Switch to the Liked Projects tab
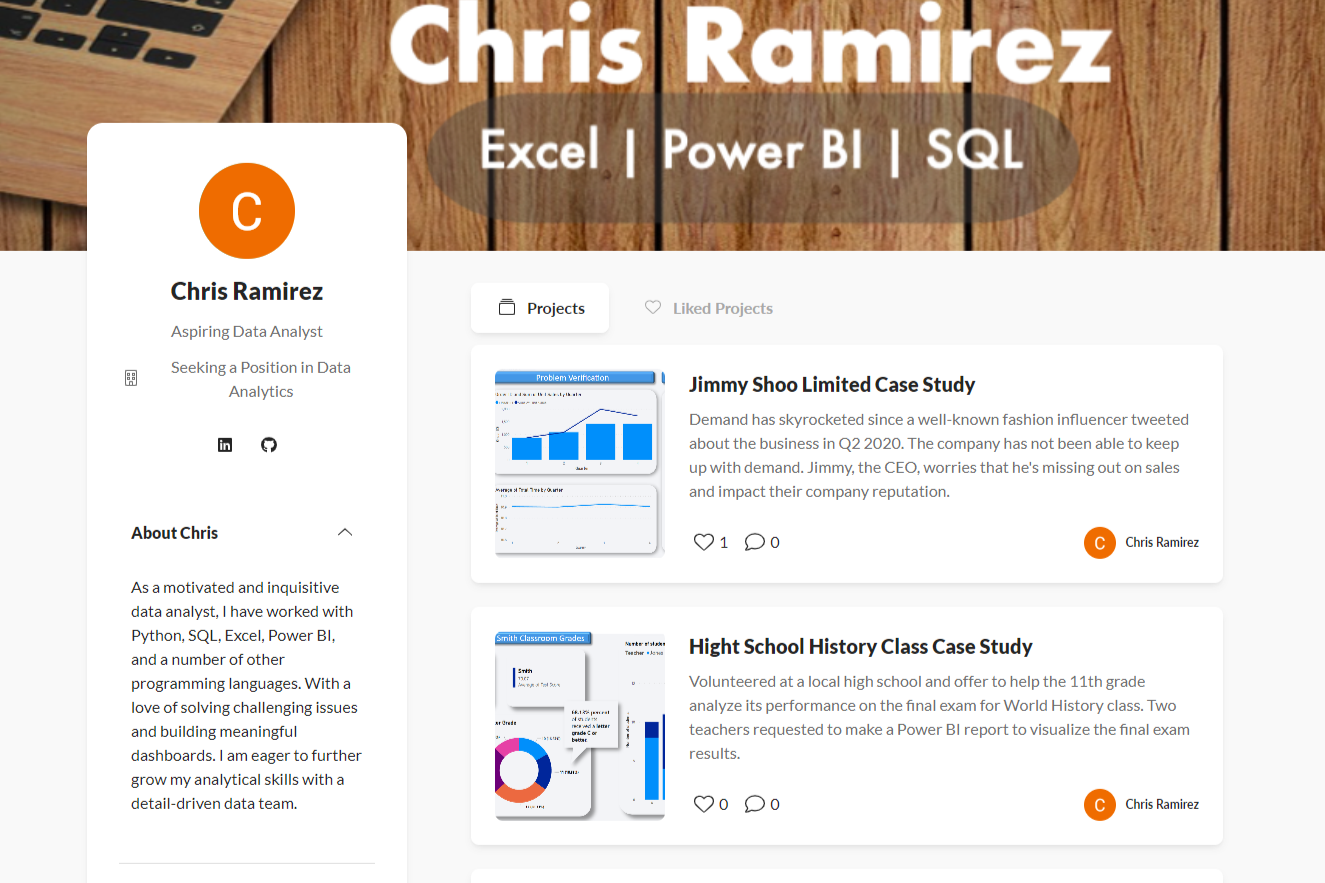This screenshot has height=883, width=1325. point(708,308)
